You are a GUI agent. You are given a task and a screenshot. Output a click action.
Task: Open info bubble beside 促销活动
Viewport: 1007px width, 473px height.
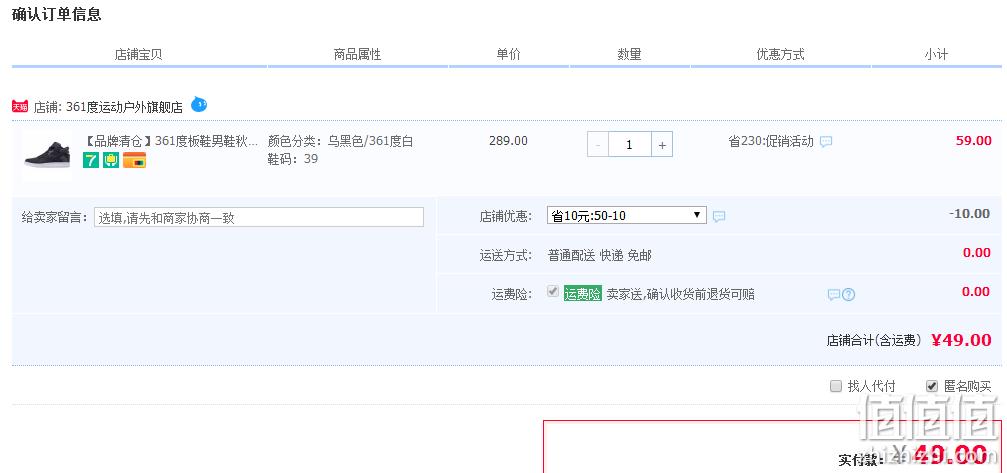pyautogui.click(x=826, y=142)
